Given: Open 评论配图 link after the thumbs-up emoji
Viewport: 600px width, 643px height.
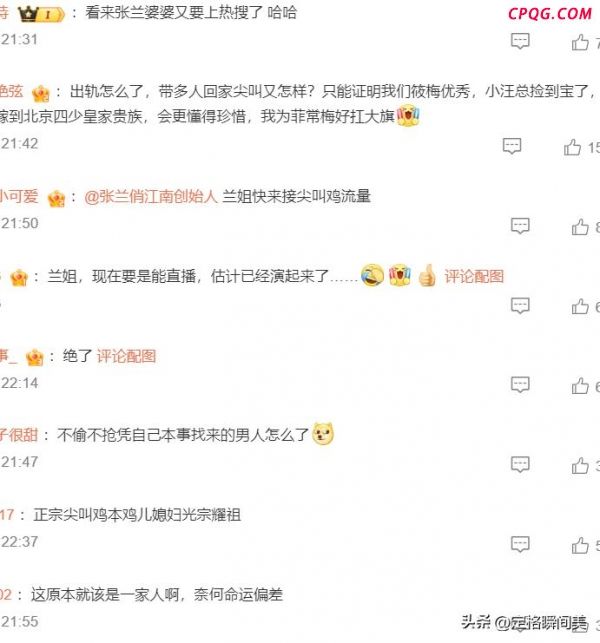Looking at the screenshot, I should tap(474, 276).
